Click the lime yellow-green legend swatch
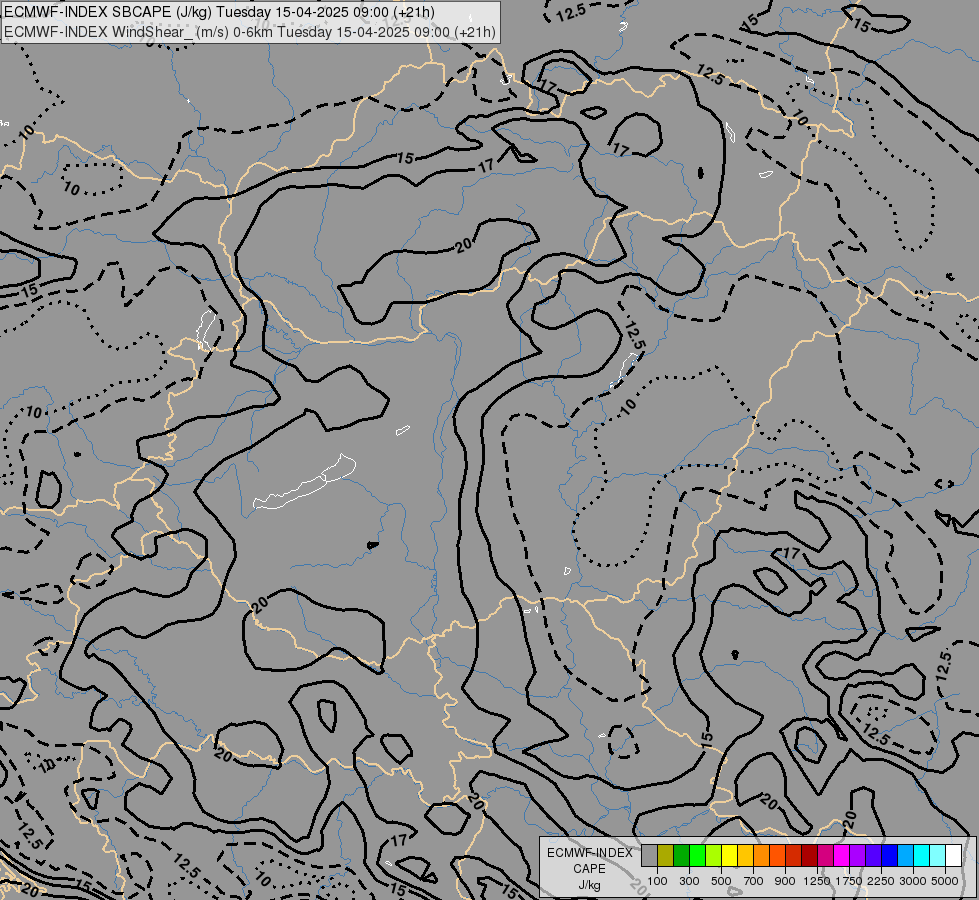 click(714, 855)
